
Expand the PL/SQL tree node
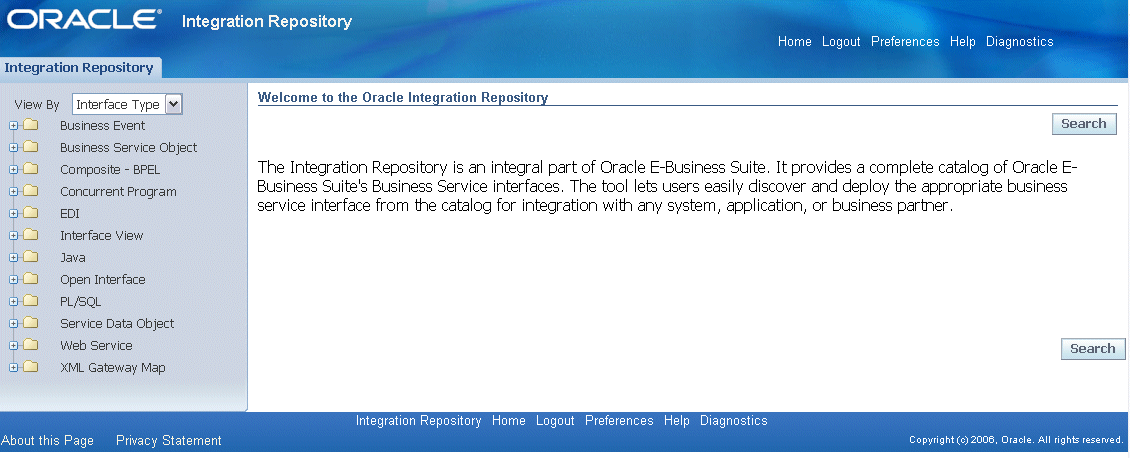coord(13,302)
